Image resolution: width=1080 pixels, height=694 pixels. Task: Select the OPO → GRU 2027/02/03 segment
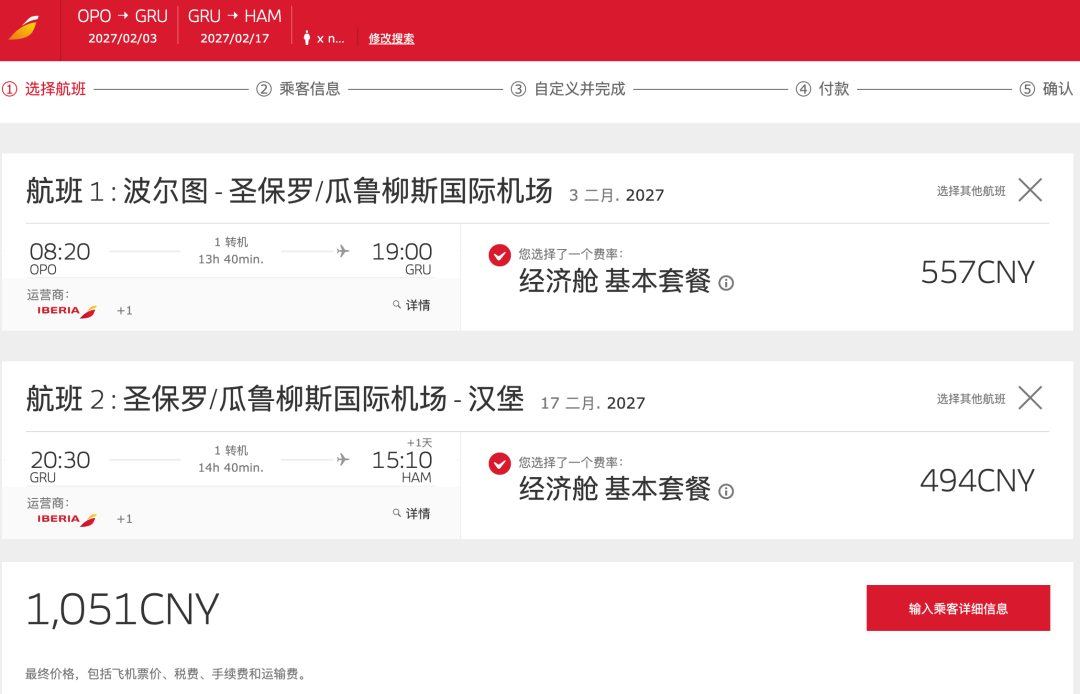(x=122, y=26)
